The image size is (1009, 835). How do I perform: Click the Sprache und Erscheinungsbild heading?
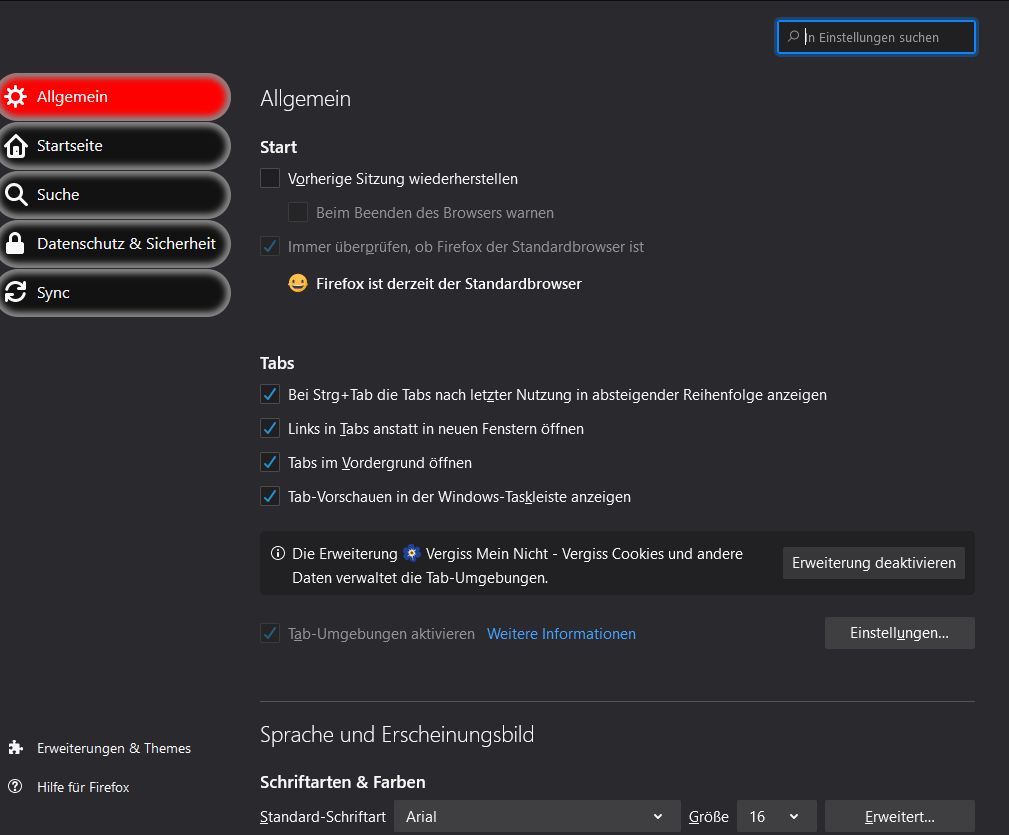397,735
